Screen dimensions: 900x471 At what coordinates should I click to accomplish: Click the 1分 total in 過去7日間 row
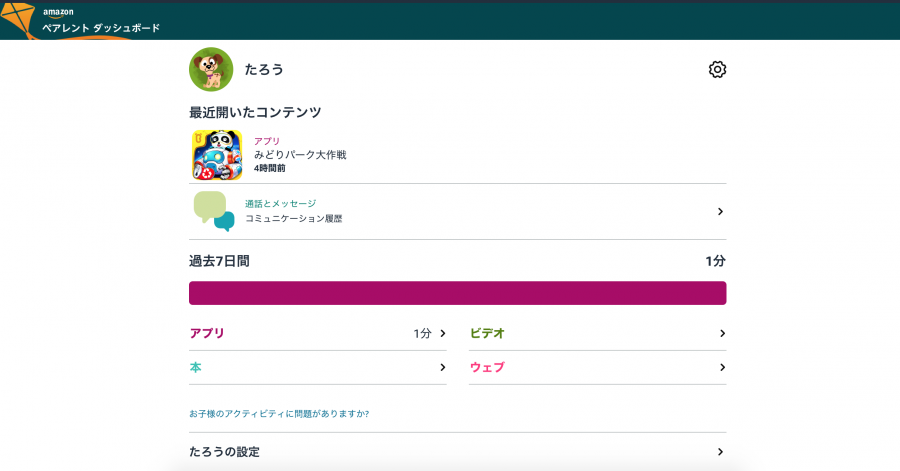click(x=715, y=261)
